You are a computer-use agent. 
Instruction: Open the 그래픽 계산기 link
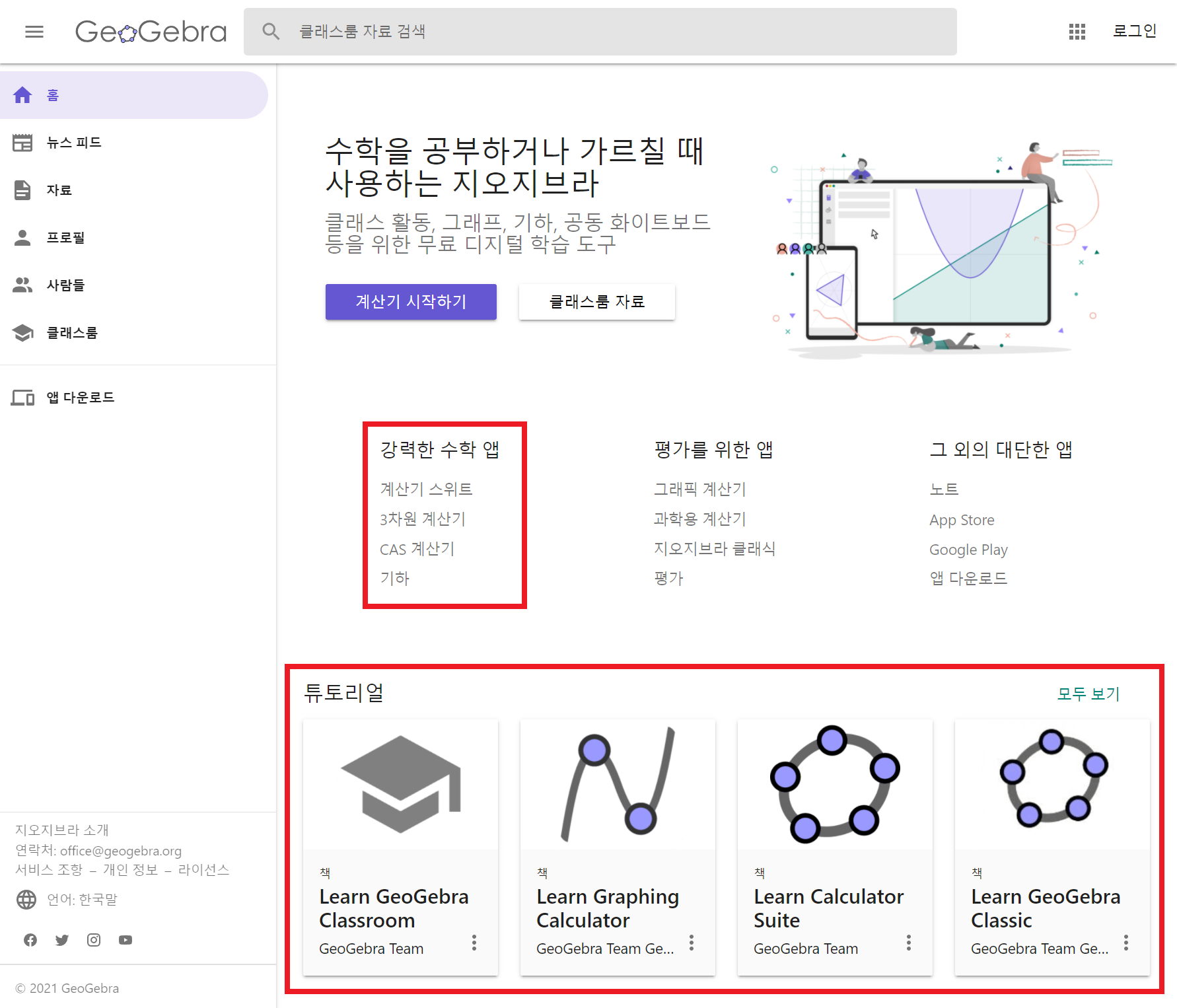point(700,489)
